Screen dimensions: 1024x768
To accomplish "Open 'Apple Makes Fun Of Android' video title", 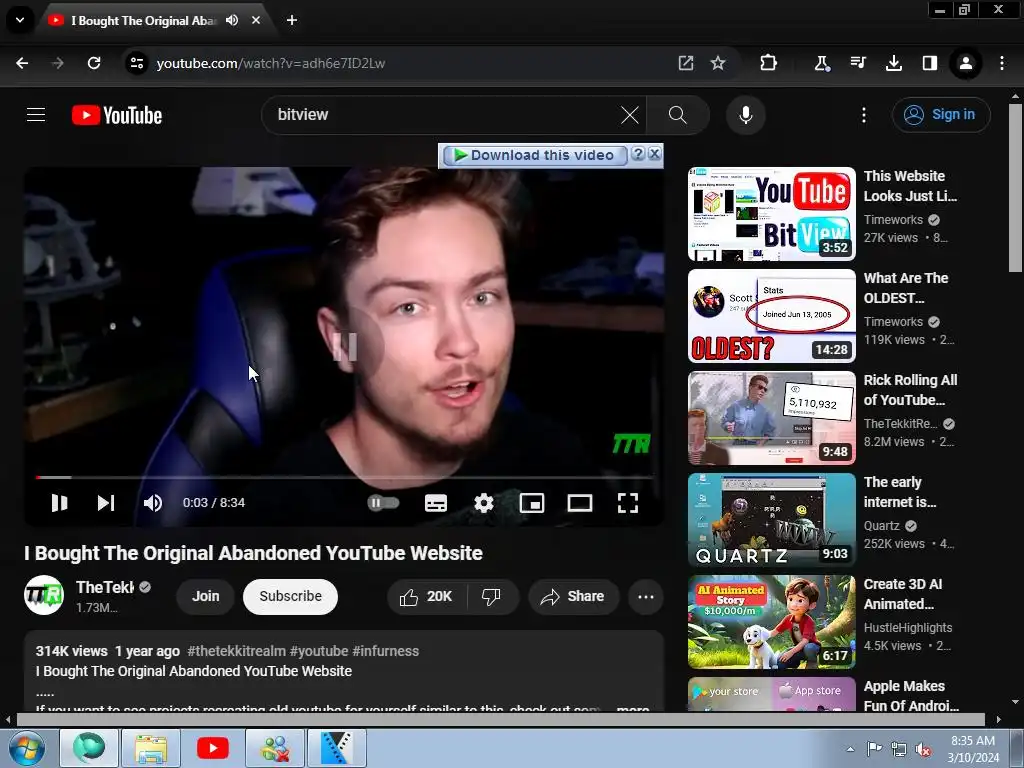I will pos(911,696).
